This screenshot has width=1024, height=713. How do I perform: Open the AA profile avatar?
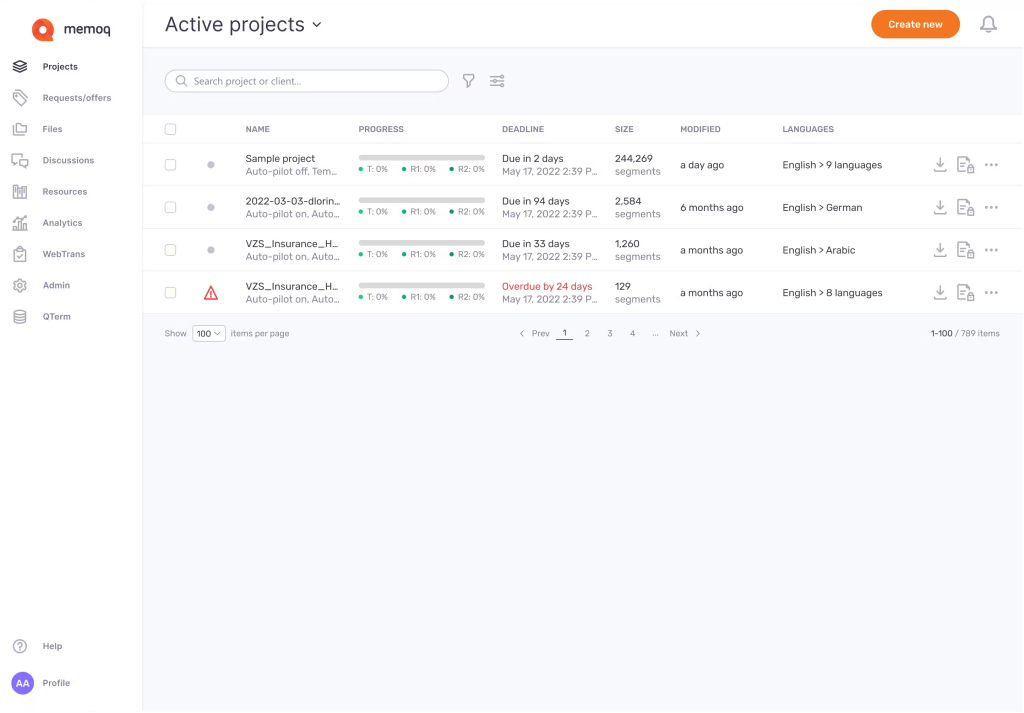22,683
